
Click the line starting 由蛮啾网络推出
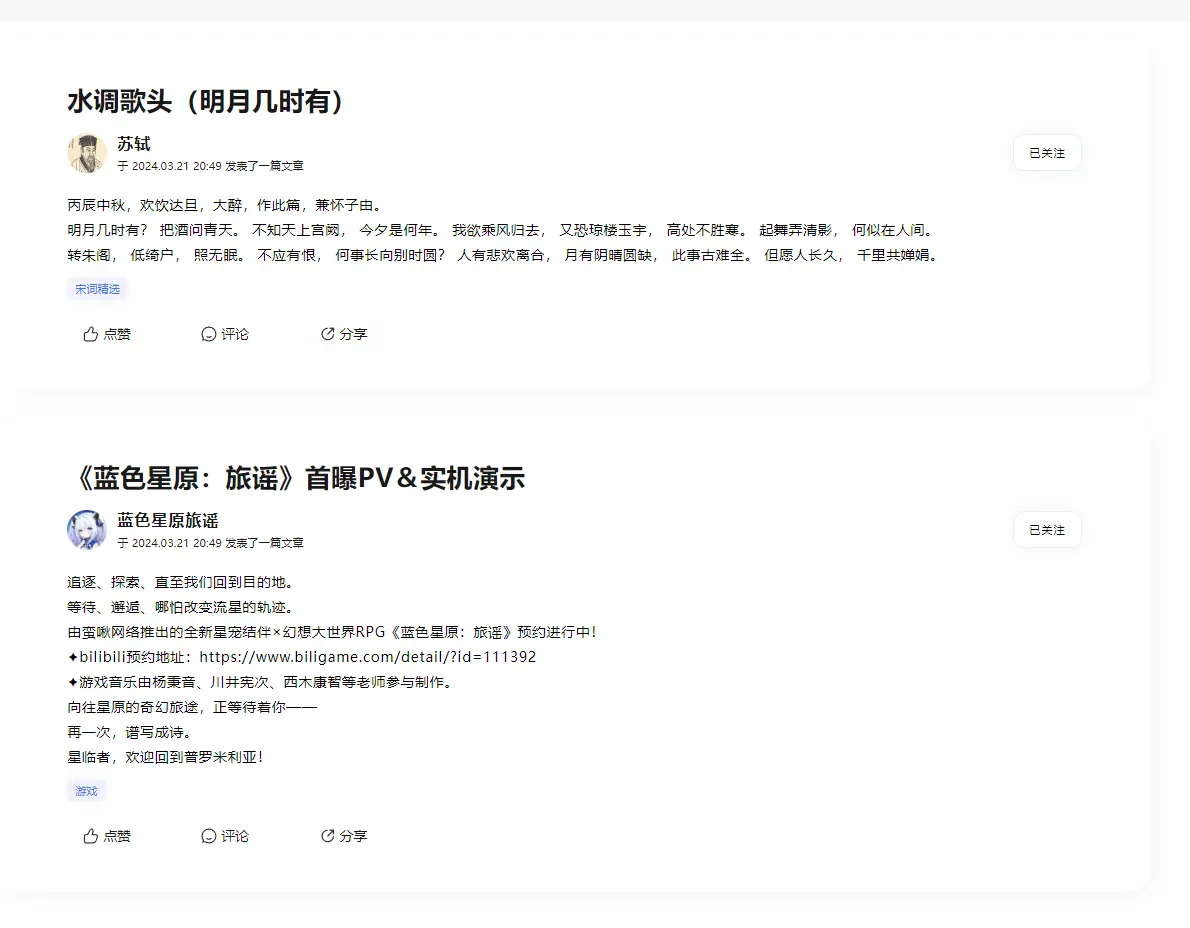332,632
